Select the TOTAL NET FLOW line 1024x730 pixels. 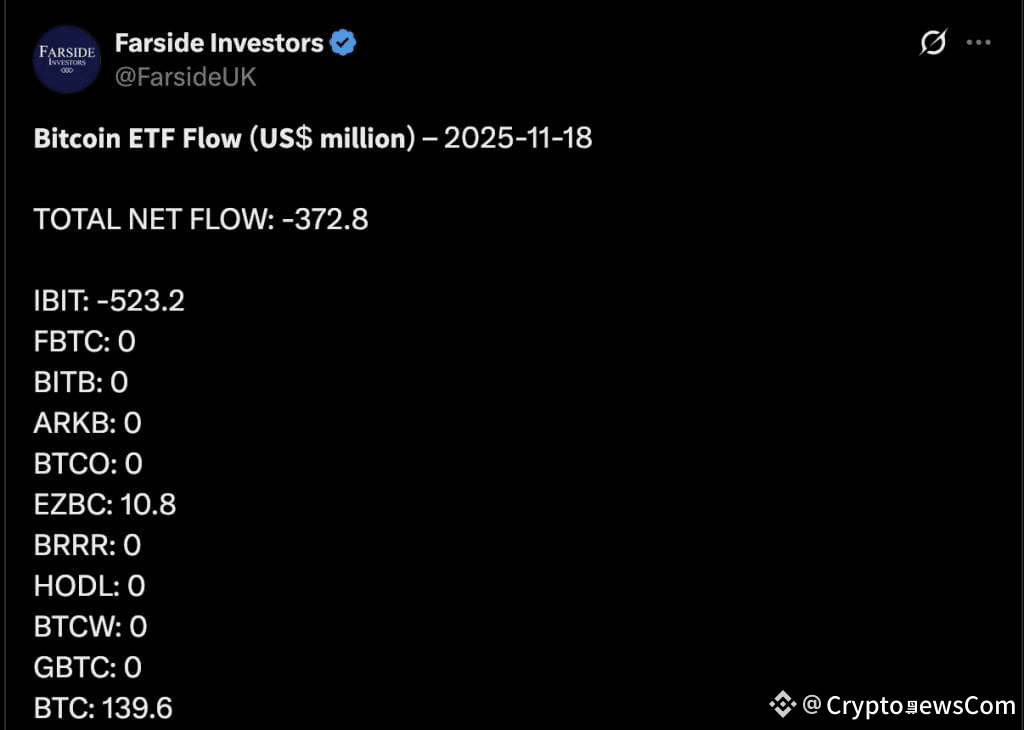(200, 219)
